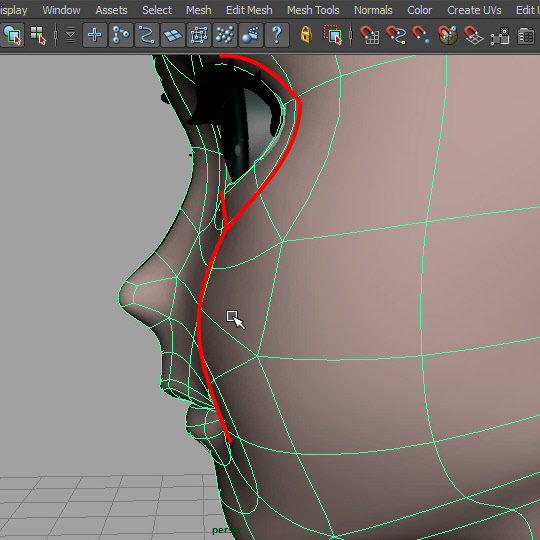Open the Mesh Tools menu

[313, 10]
